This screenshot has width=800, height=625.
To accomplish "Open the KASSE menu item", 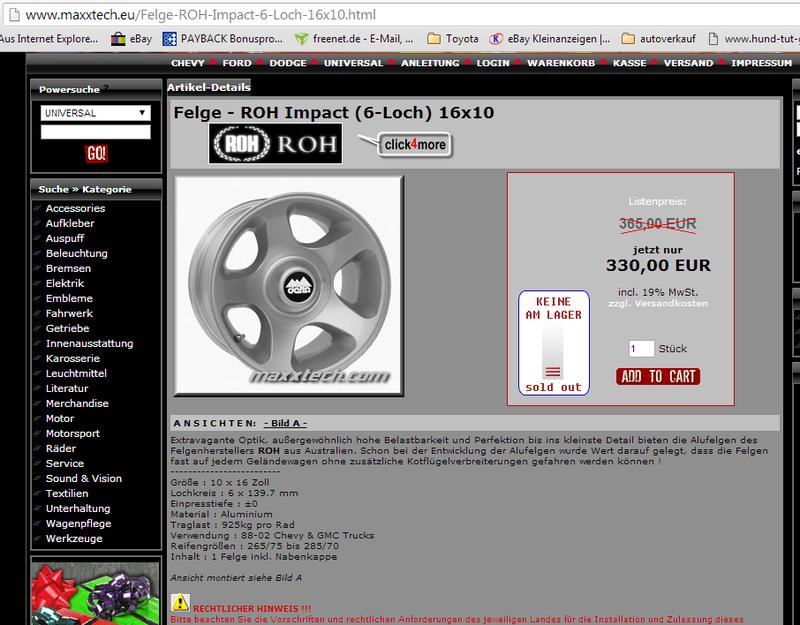I will click(629, 63).
